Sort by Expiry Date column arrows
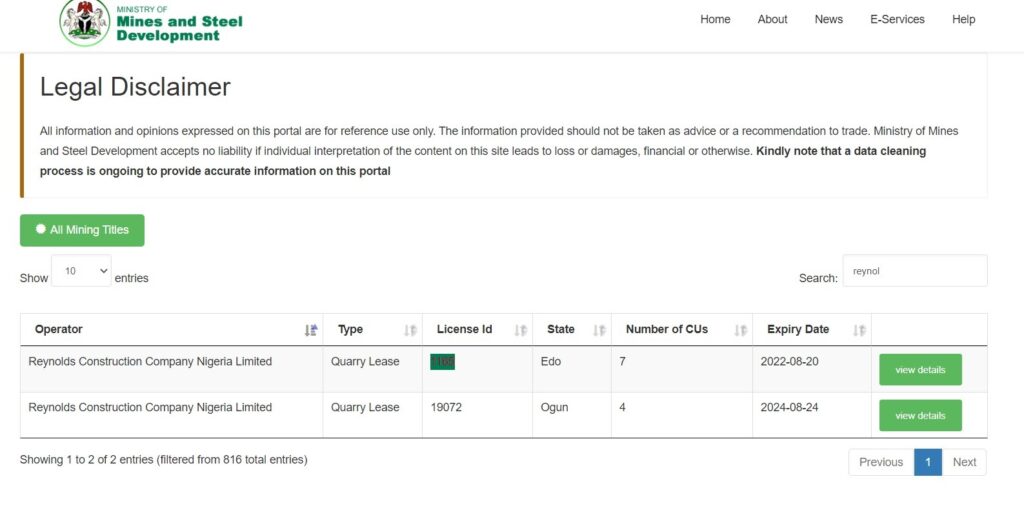This screenshot has height=510, width=1024. pyautogui.click(x=859, y=330)
